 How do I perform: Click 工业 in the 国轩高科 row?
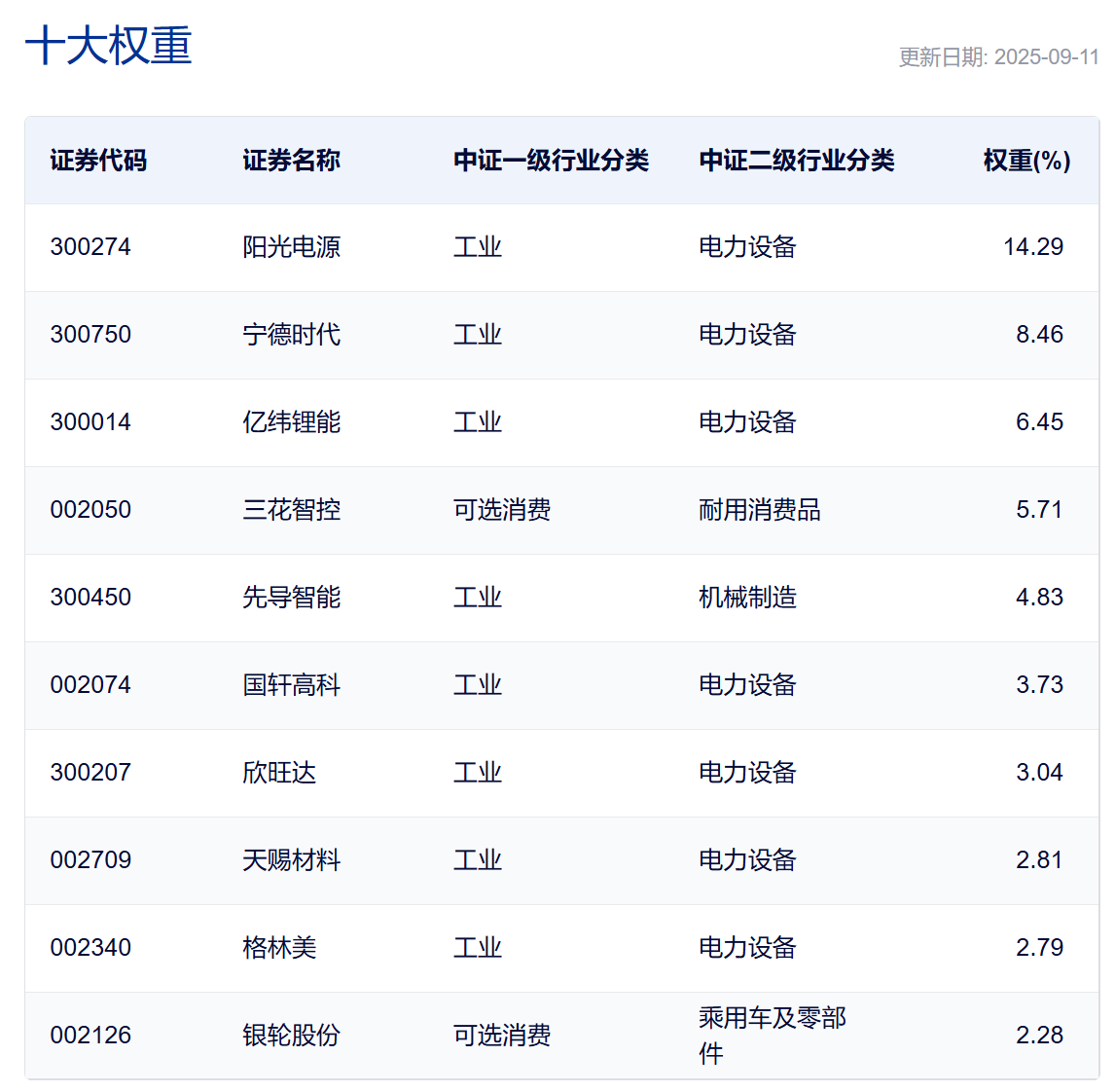click(x=478, y=685)
